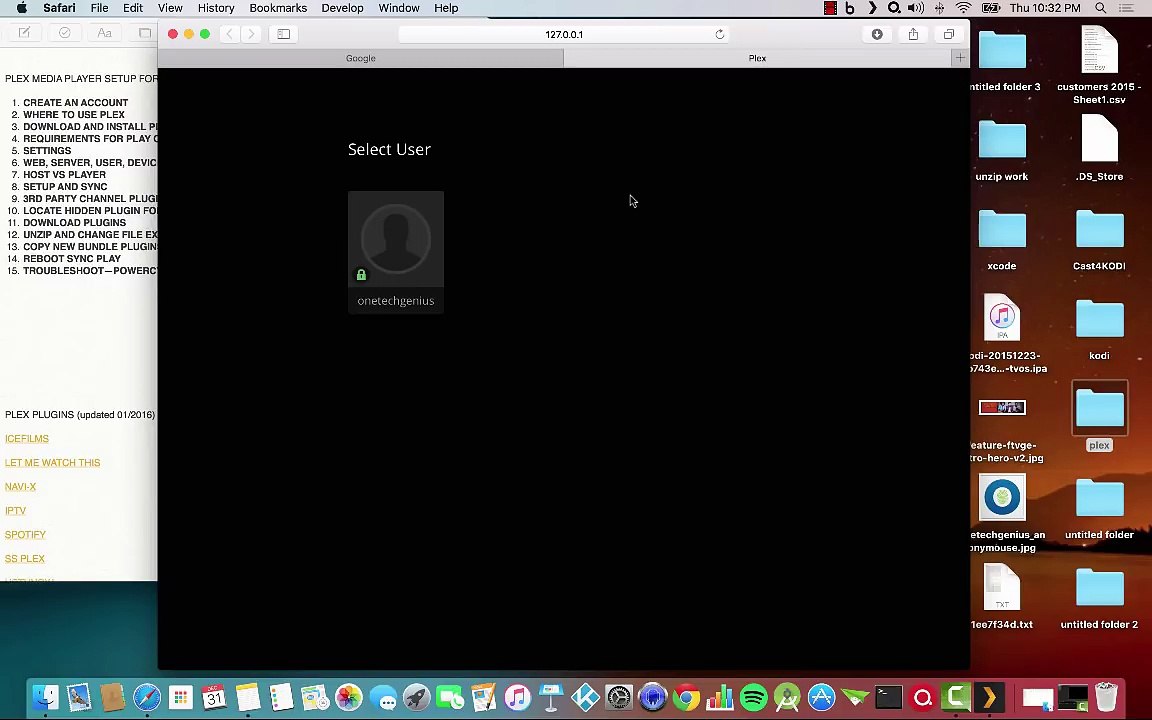Viewport: 1152px width, 720px height.
Task: Select the xcode folder on desktop
Action: click(1002, 230)
